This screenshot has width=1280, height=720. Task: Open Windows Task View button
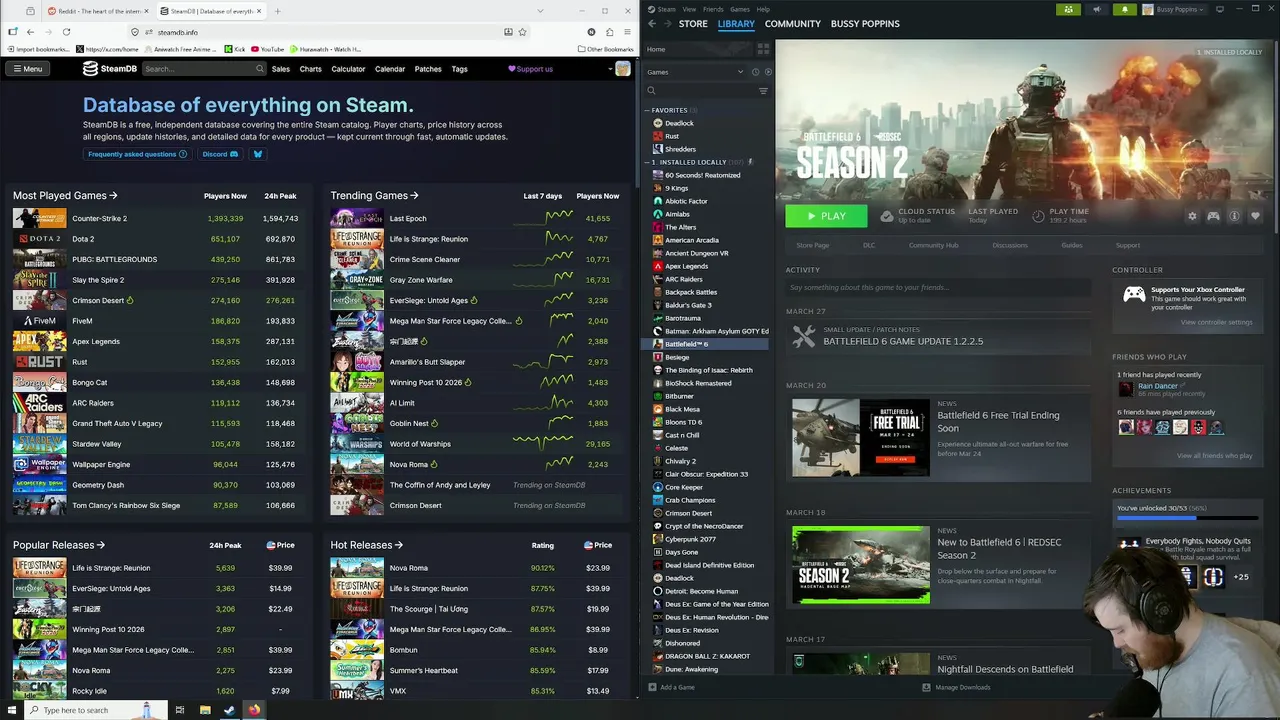point(179,710)
